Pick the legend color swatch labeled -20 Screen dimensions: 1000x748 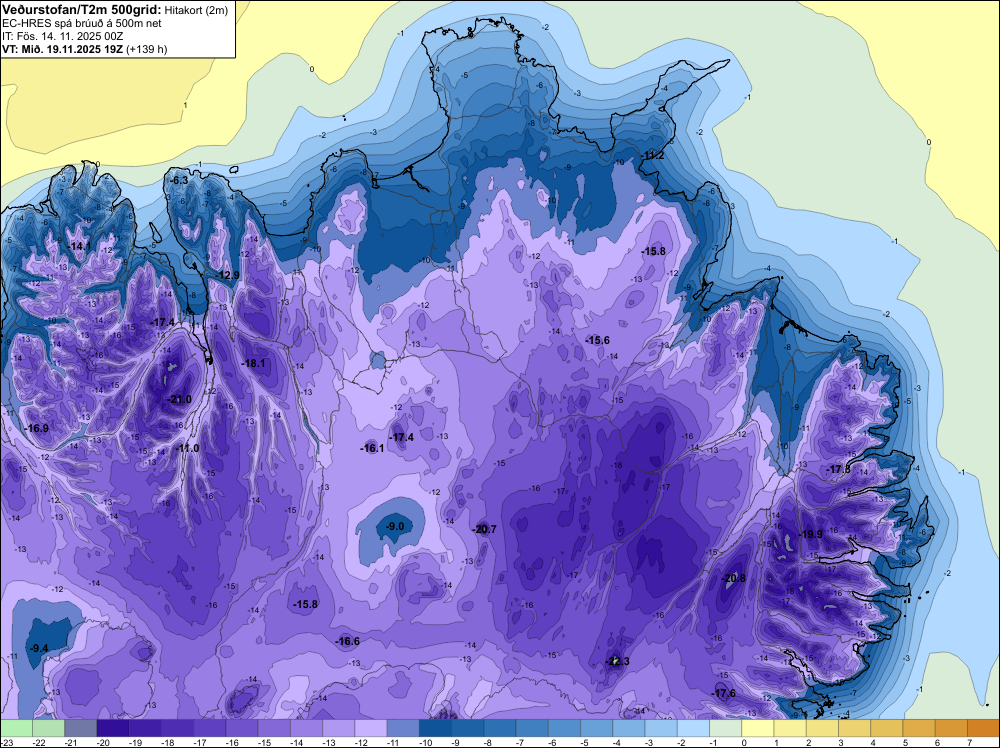(113, 728)
